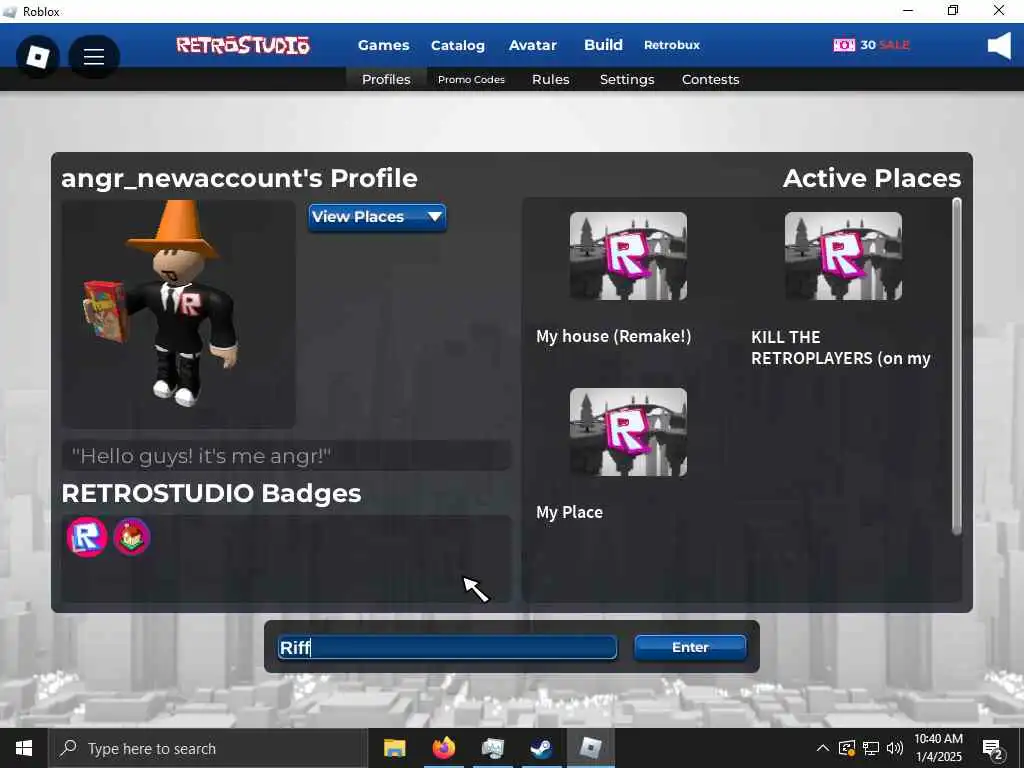Go to the Avatar page
Viewport: 1024px width, 768px height.
533,45
